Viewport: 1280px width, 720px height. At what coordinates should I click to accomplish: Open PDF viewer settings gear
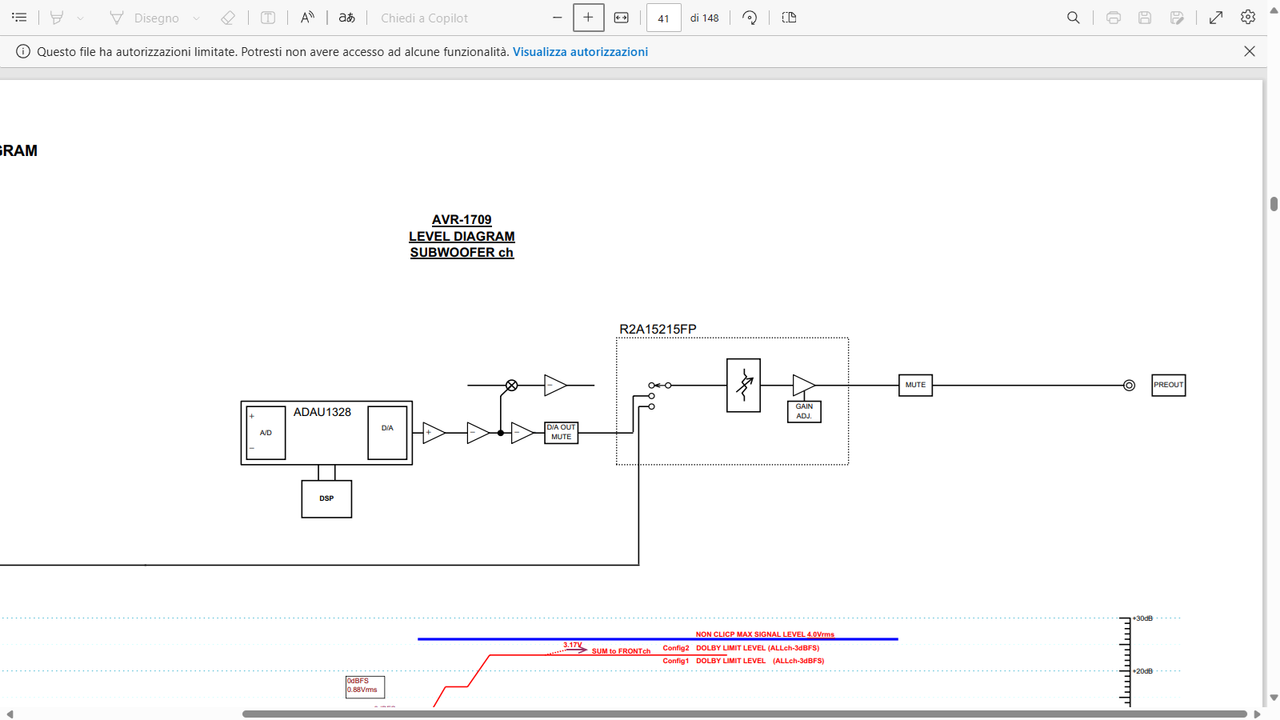pos(1248,18)
